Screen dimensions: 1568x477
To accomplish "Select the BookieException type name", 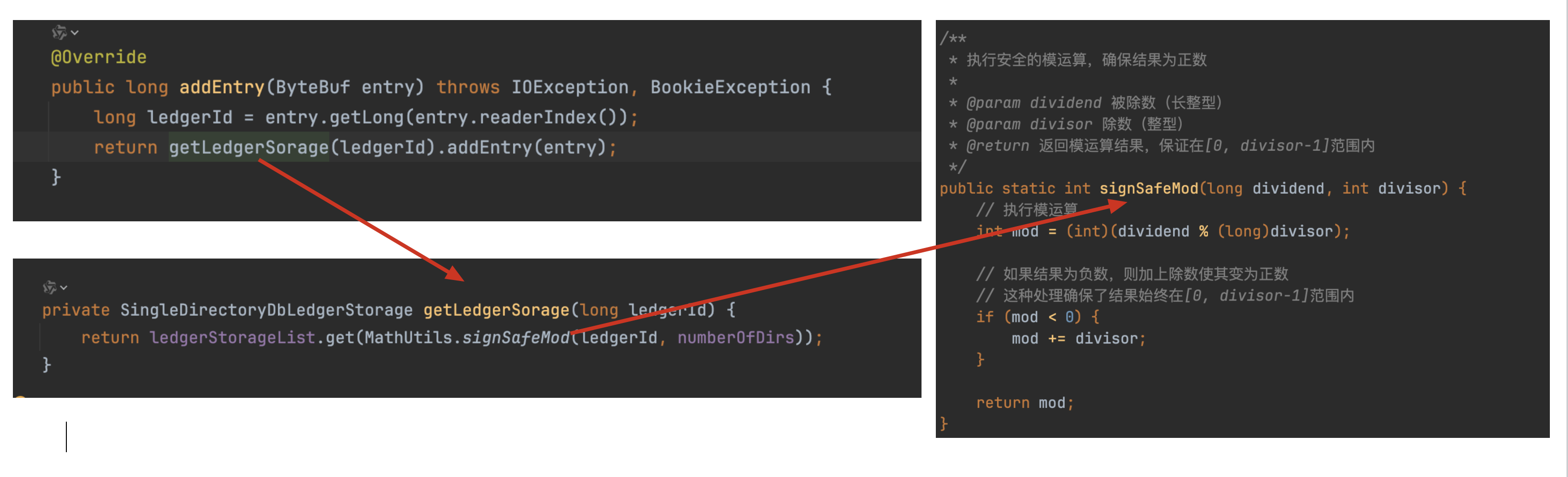I will point(730,87).
